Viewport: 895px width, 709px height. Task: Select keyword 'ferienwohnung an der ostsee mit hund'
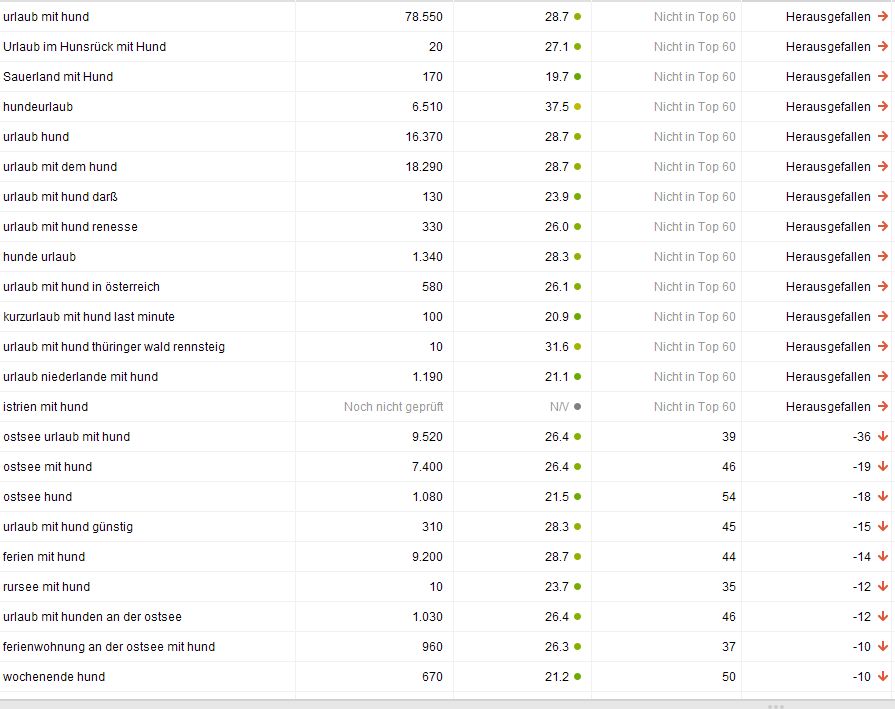[x=109, y=647]
